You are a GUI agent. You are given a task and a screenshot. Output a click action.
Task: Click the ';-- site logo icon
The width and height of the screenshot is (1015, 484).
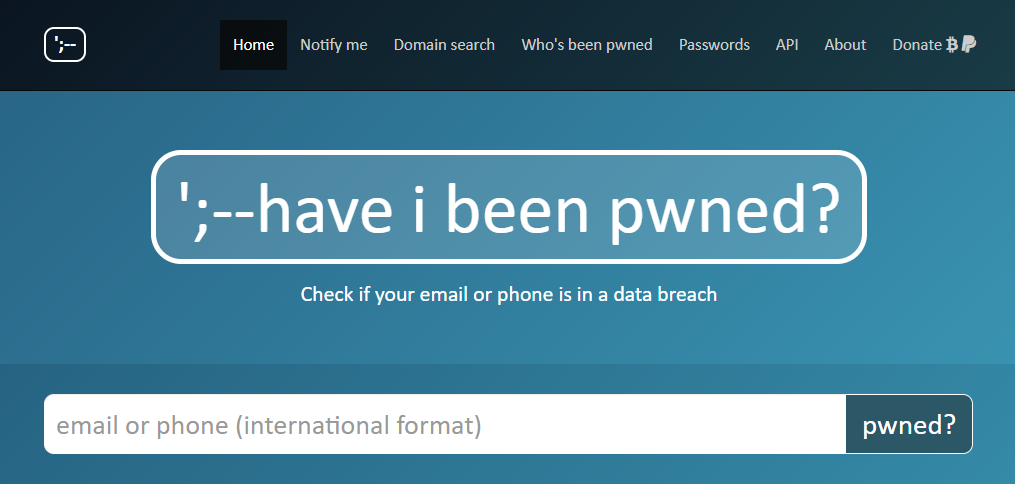click(65, 45)
